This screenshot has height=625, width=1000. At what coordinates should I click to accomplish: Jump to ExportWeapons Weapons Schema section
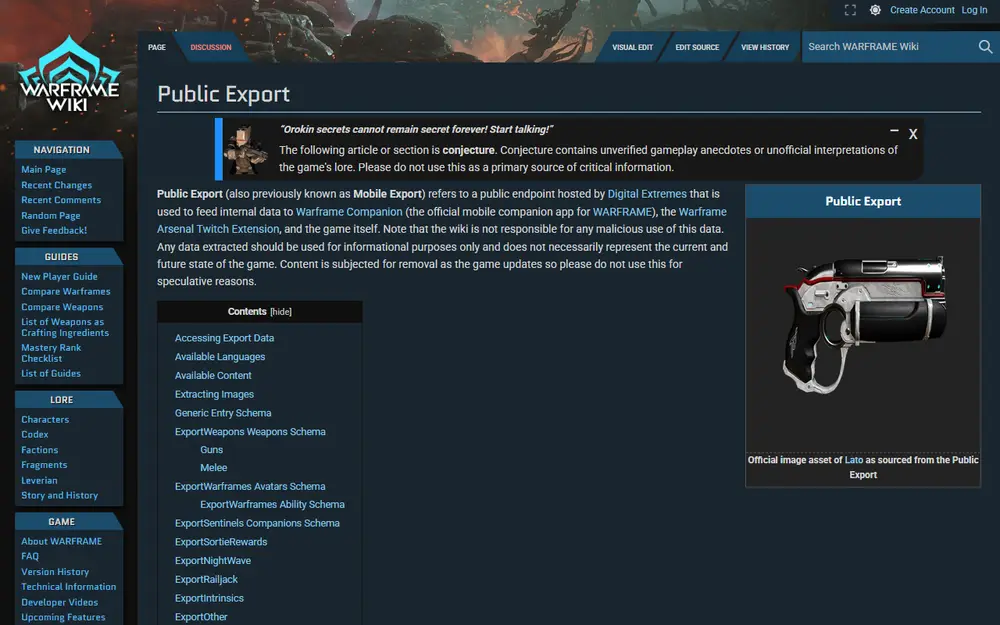coord(250,432)
